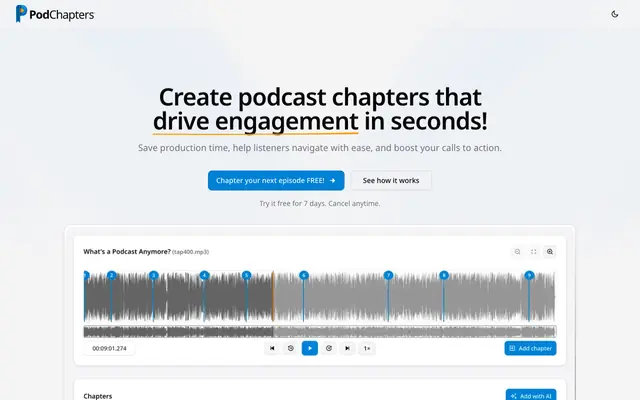Change 1x playback speed
This screenshot has height=400, width=640.
click(367, 348)
